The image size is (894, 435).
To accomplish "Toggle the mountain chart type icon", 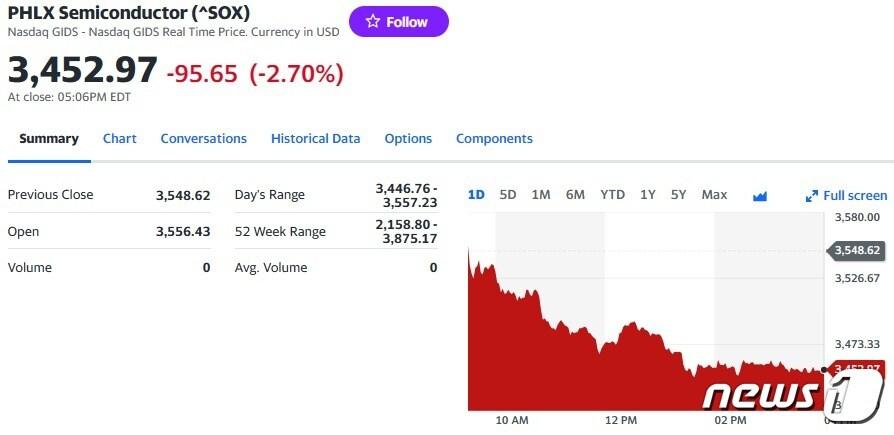I will 759,196.
